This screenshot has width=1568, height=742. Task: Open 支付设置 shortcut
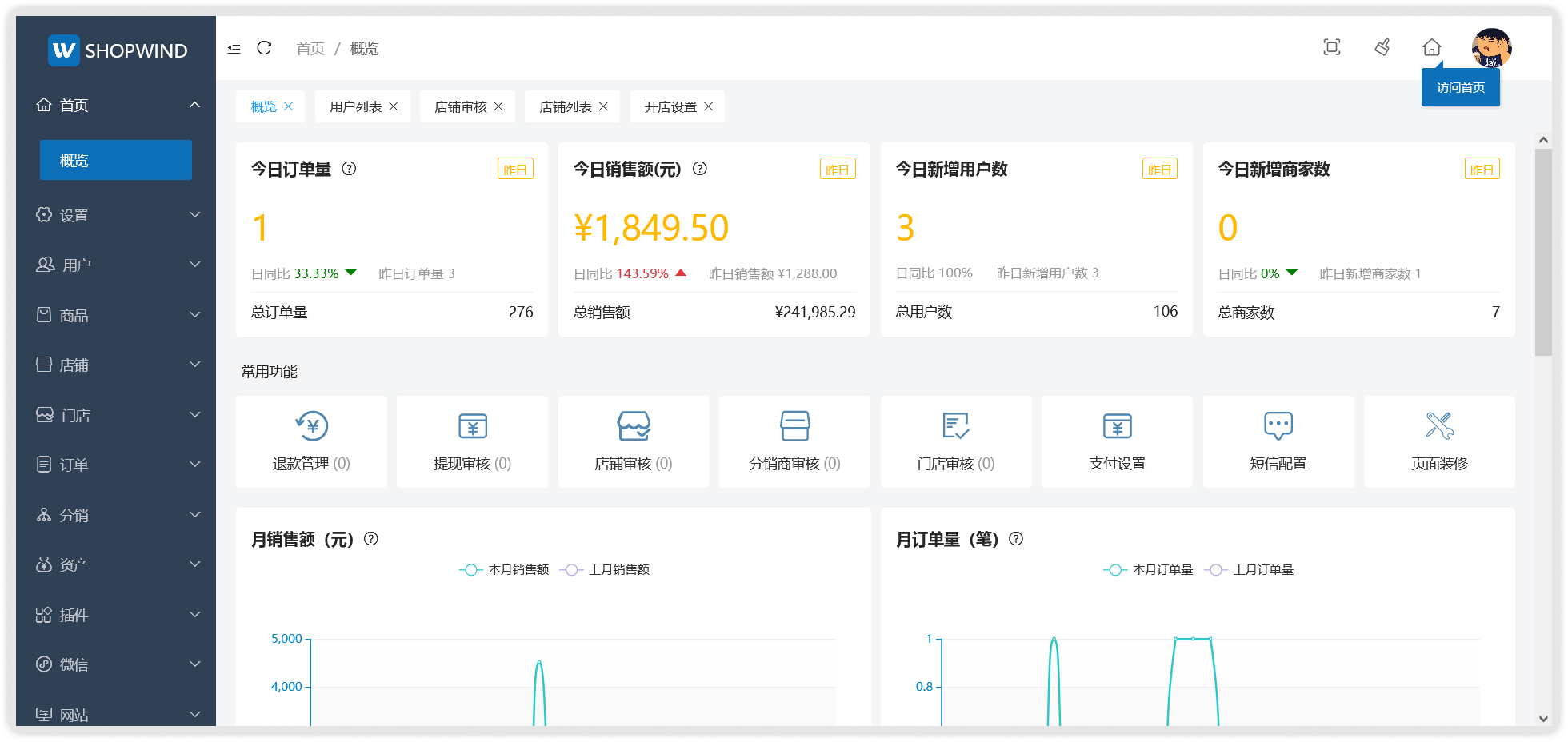[x=1117, y=441]
